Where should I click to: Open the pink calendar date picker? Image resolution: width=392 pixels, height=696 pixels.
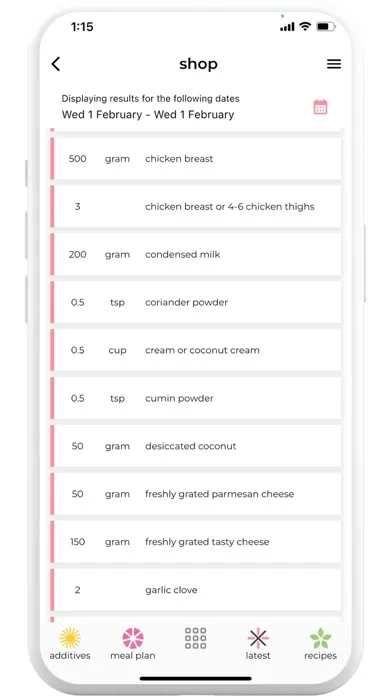(x=320, y=107)
